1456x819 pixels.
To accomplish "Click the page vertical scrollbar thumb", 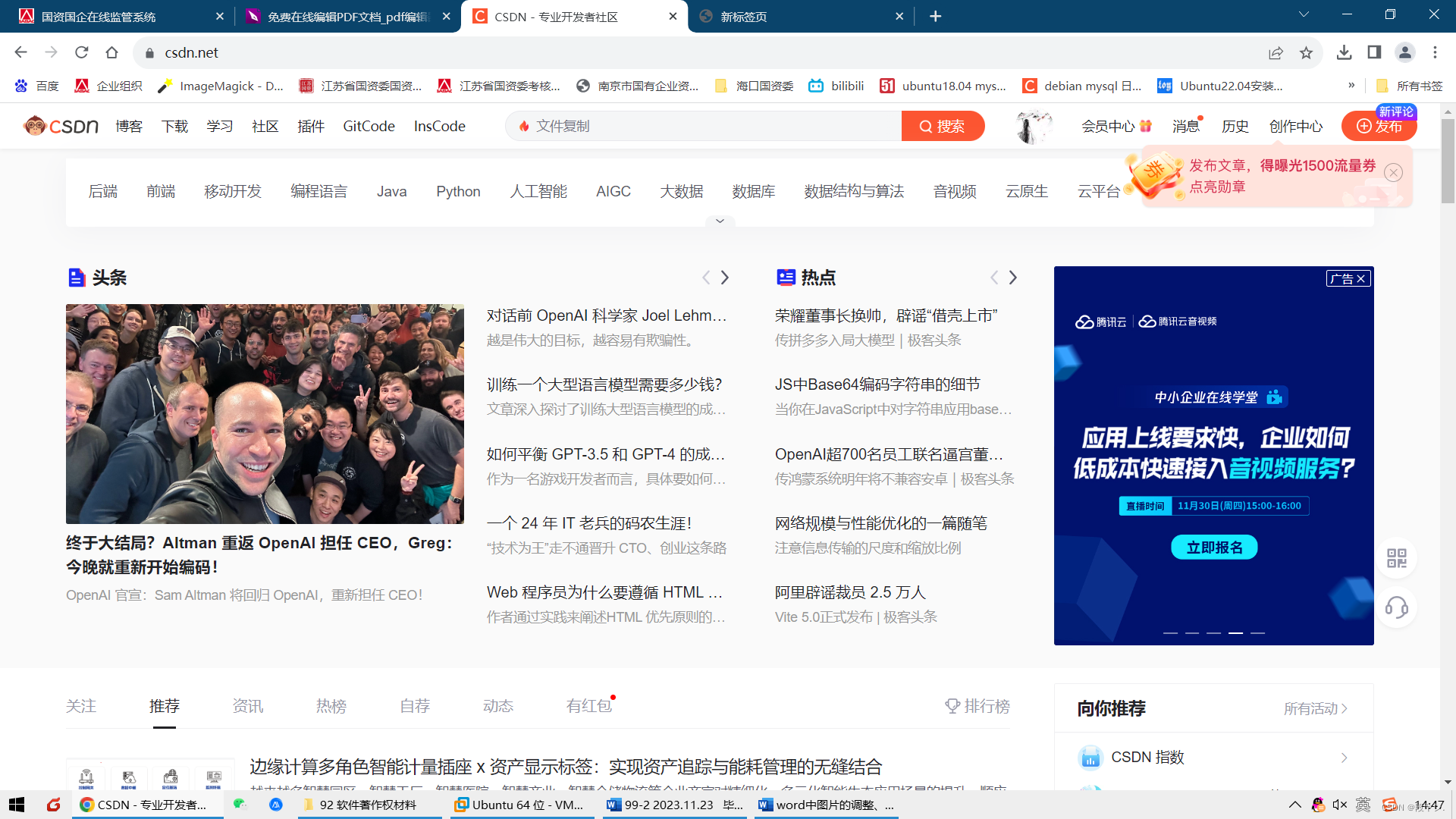I will pyautogui.click(x=1448, y=159).
